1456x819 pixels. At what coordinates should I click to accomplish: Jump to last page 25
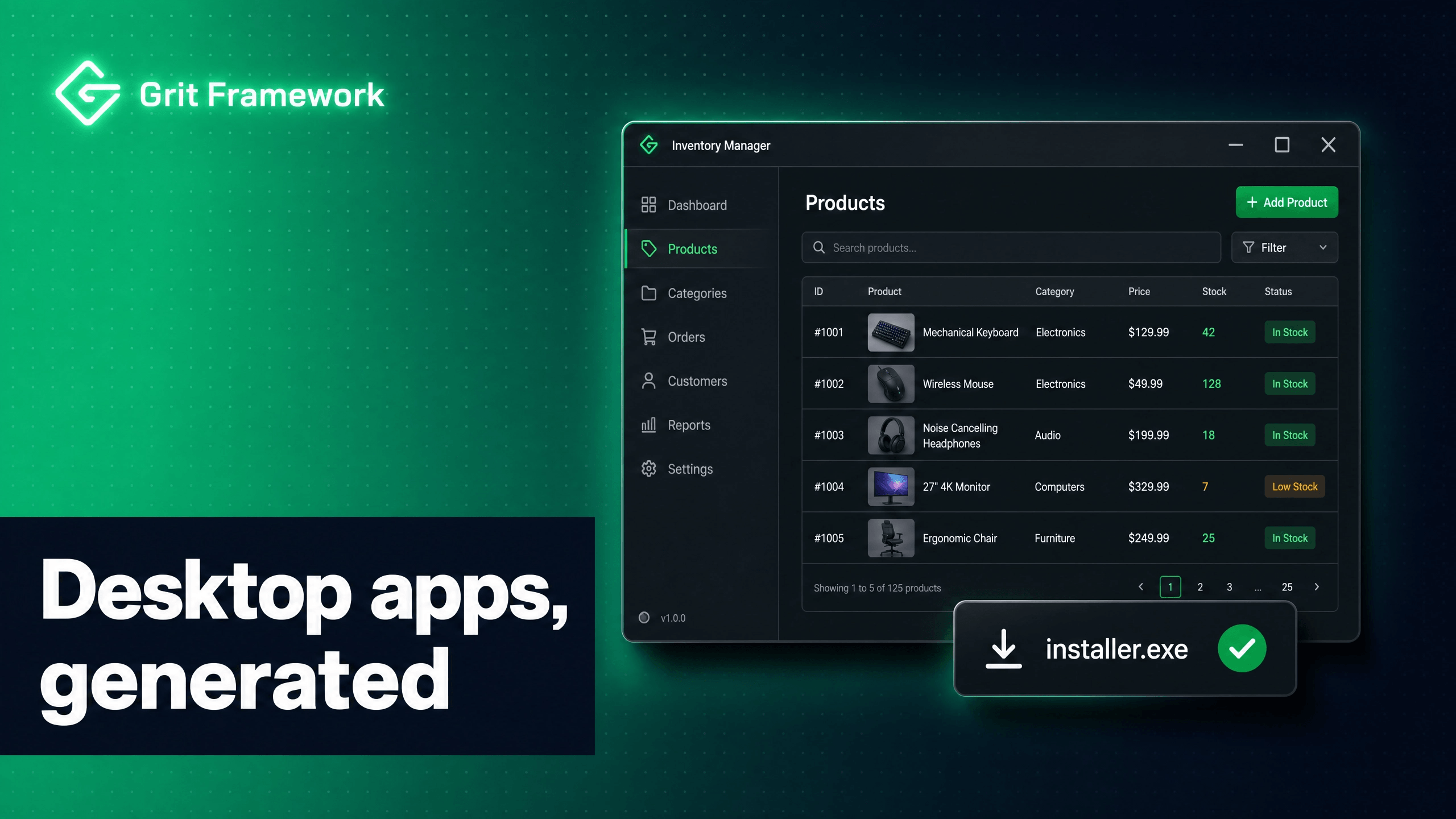tap(1287, 587)
